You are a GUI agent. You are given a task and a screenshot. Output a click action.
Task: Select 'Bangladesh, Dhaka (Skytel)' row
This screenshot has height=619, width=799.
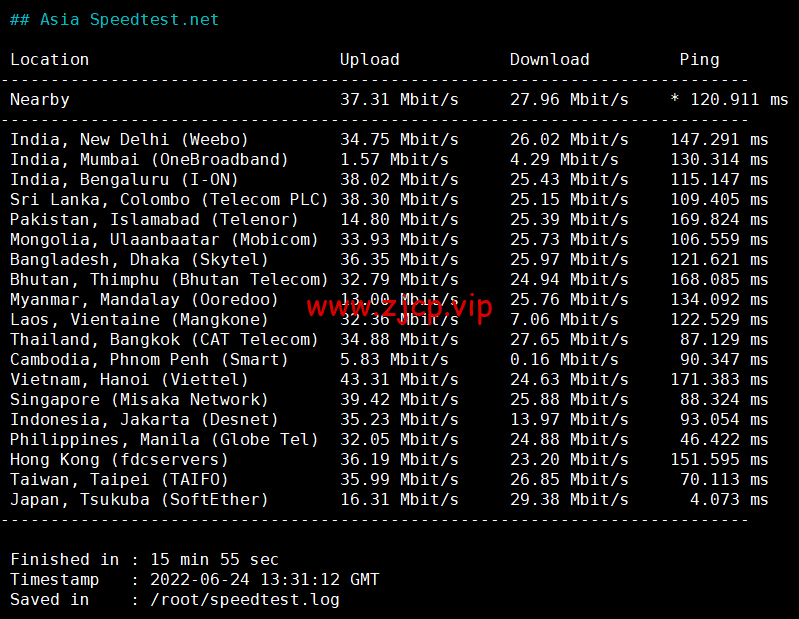(389, 259)
